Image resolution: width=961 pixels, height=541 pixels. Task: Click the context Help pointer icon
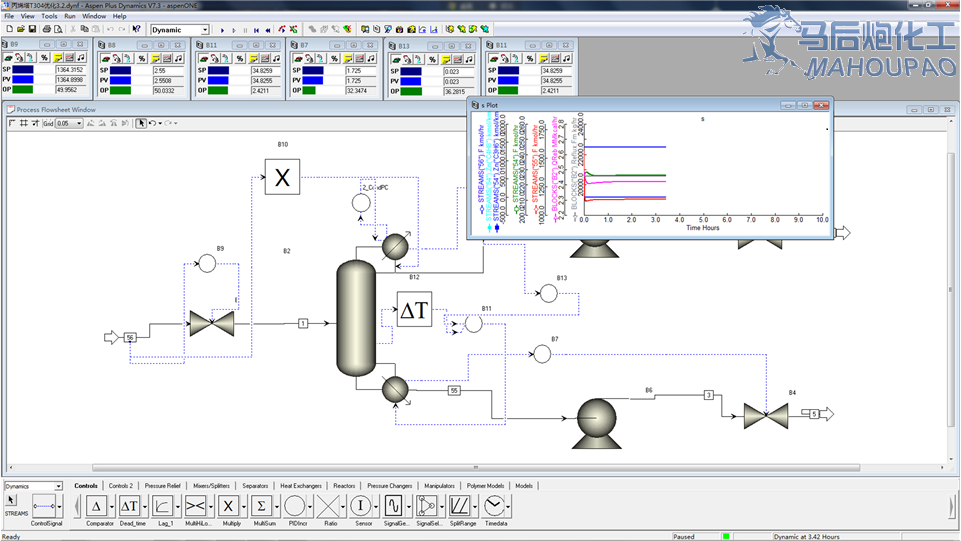click(136, 29)
